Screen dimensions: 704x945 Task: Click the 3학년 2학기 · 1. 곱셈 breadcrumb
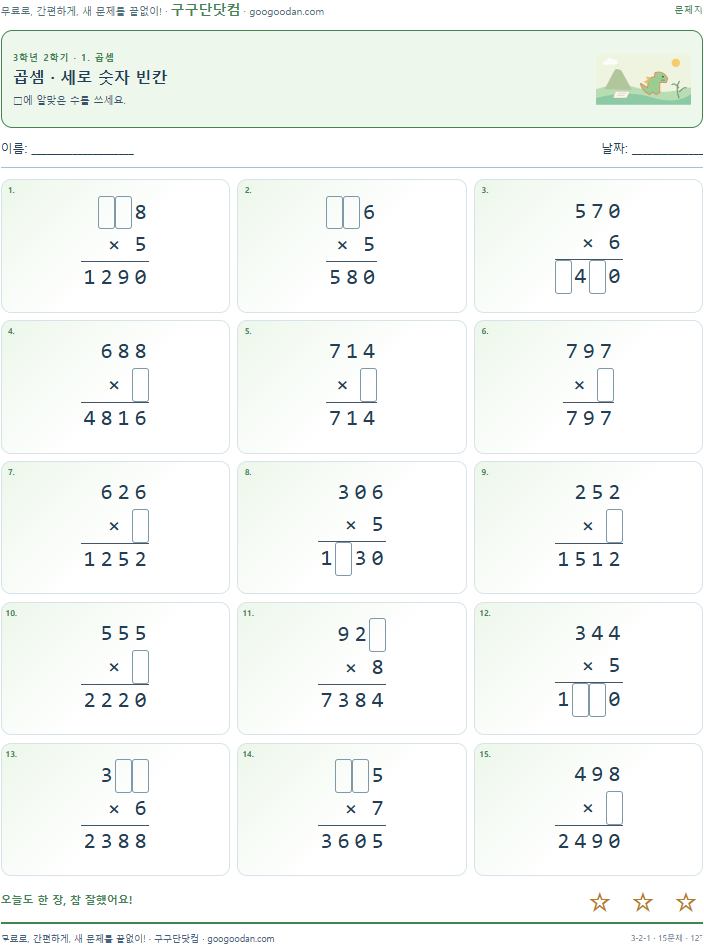click(63, 57)
